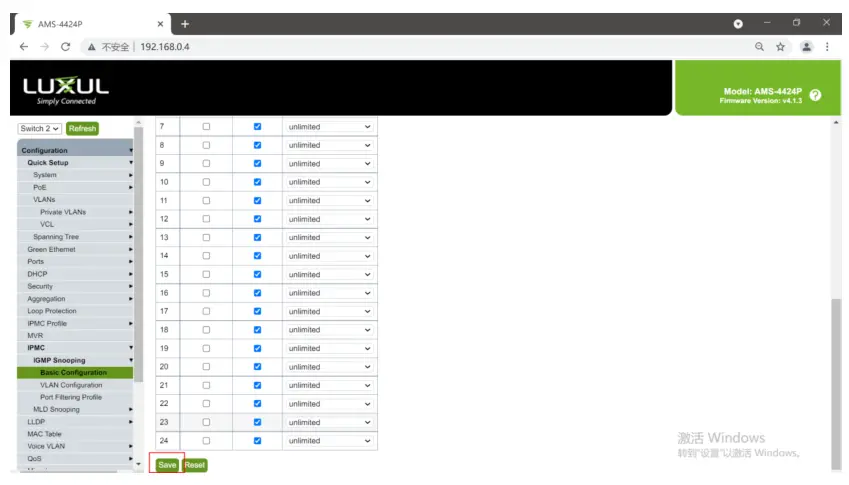
Task: Open Port Filtering Profile menu item
Action: (x=75, y=397)
